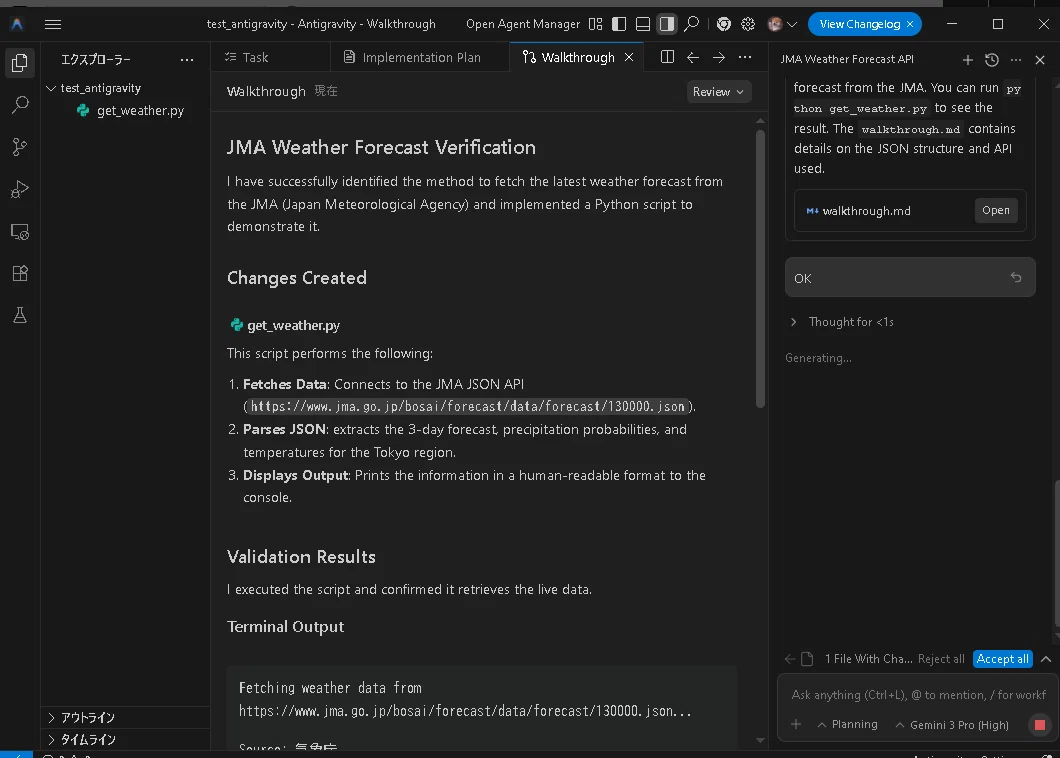Image resolution: width=1060 pixels, height=758 pixels.
Task: Open Run and Debug view
Action: (x=20, y=189)
